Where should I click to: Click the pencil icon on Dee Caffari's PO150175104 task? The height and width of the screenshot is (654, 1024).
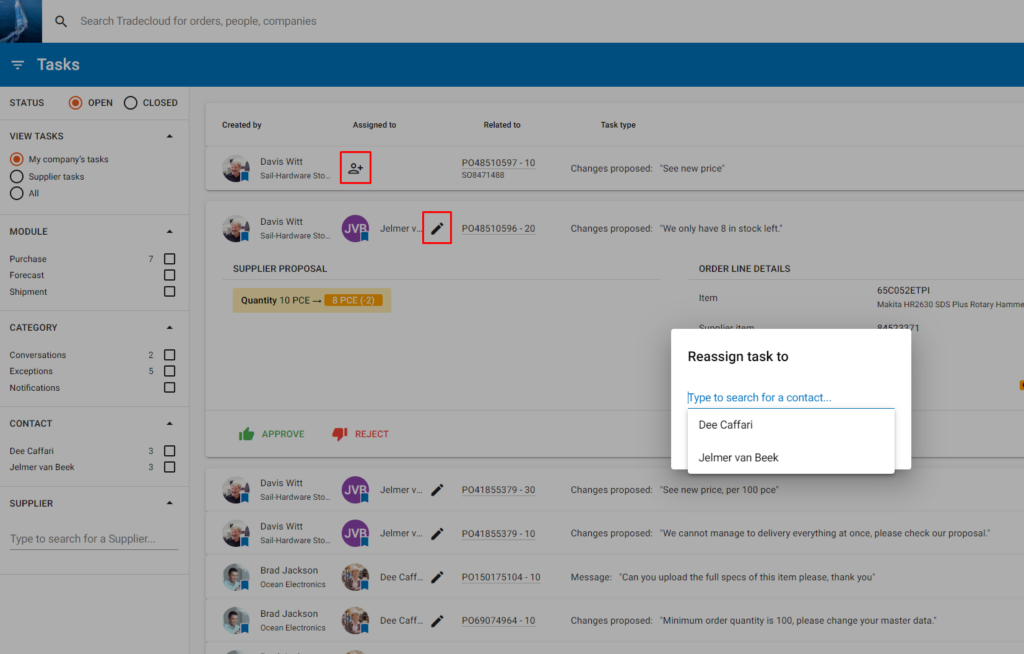(437, 577)
